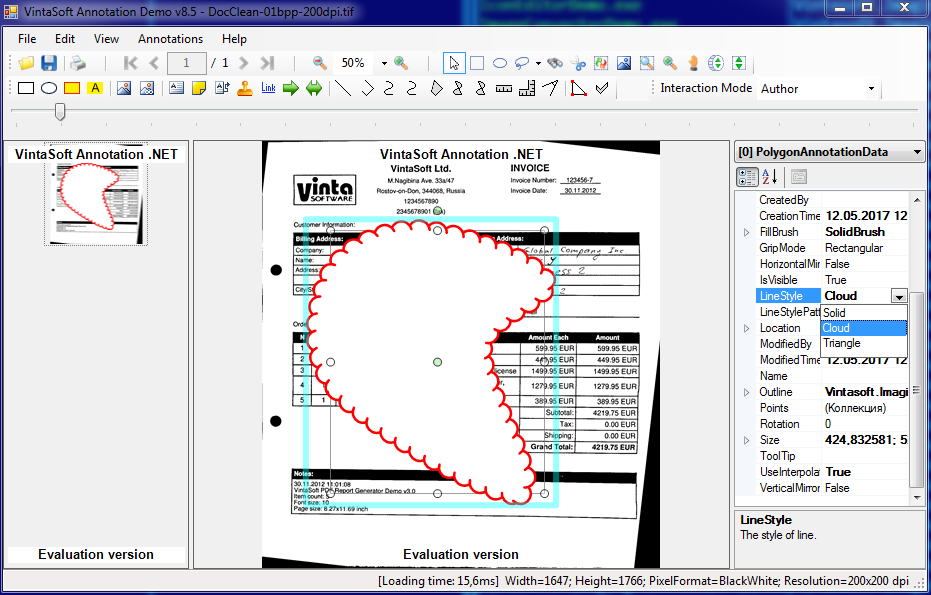This screenshot has width=931, height=595.
Task: Select Cloud in the line style list
Action: 864,328
